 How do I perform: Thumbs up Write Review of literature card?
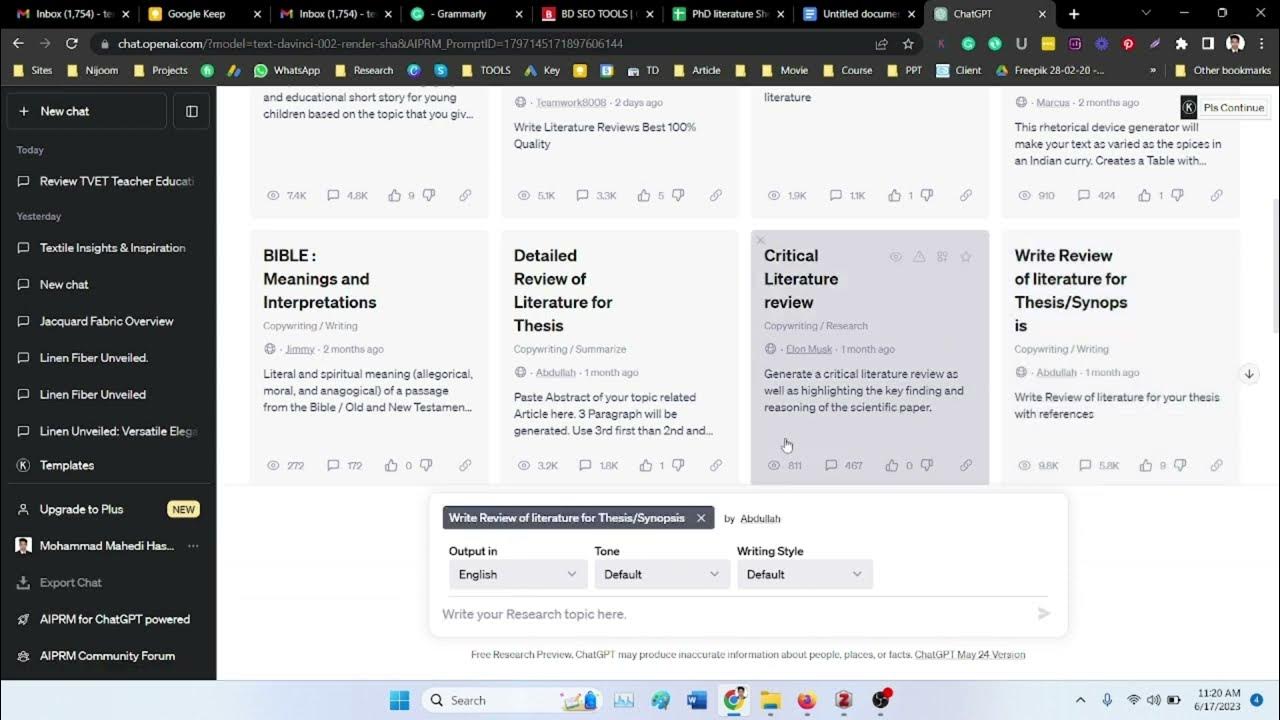coord(1145,465)
